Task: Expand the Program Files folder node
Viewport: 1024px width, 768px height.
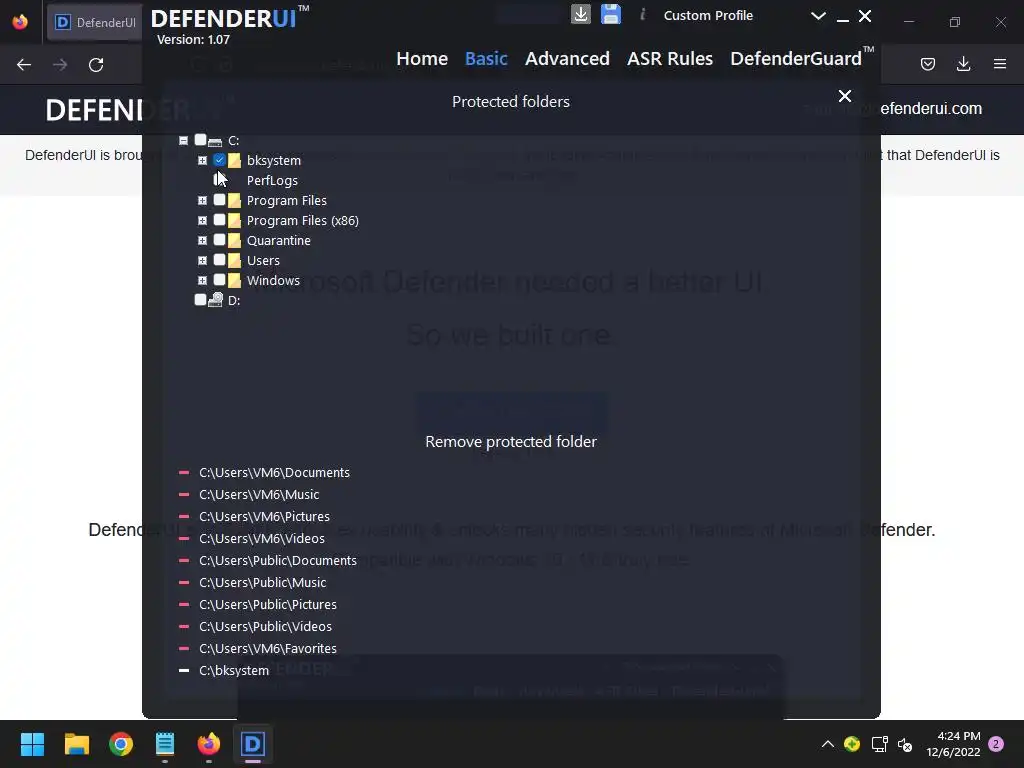Action: 202,200
